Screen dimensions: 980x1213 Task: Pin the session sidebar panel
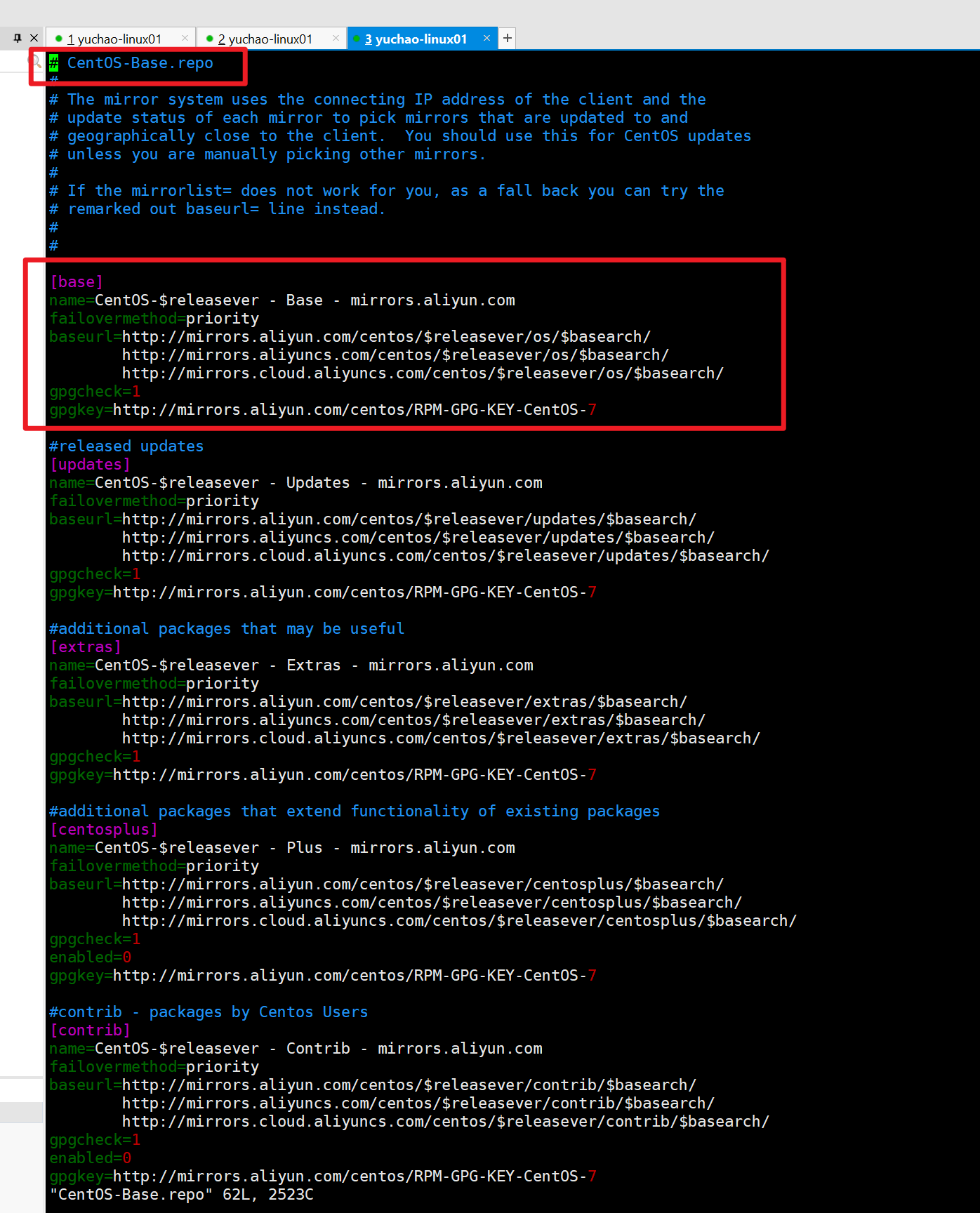(18, 38)
